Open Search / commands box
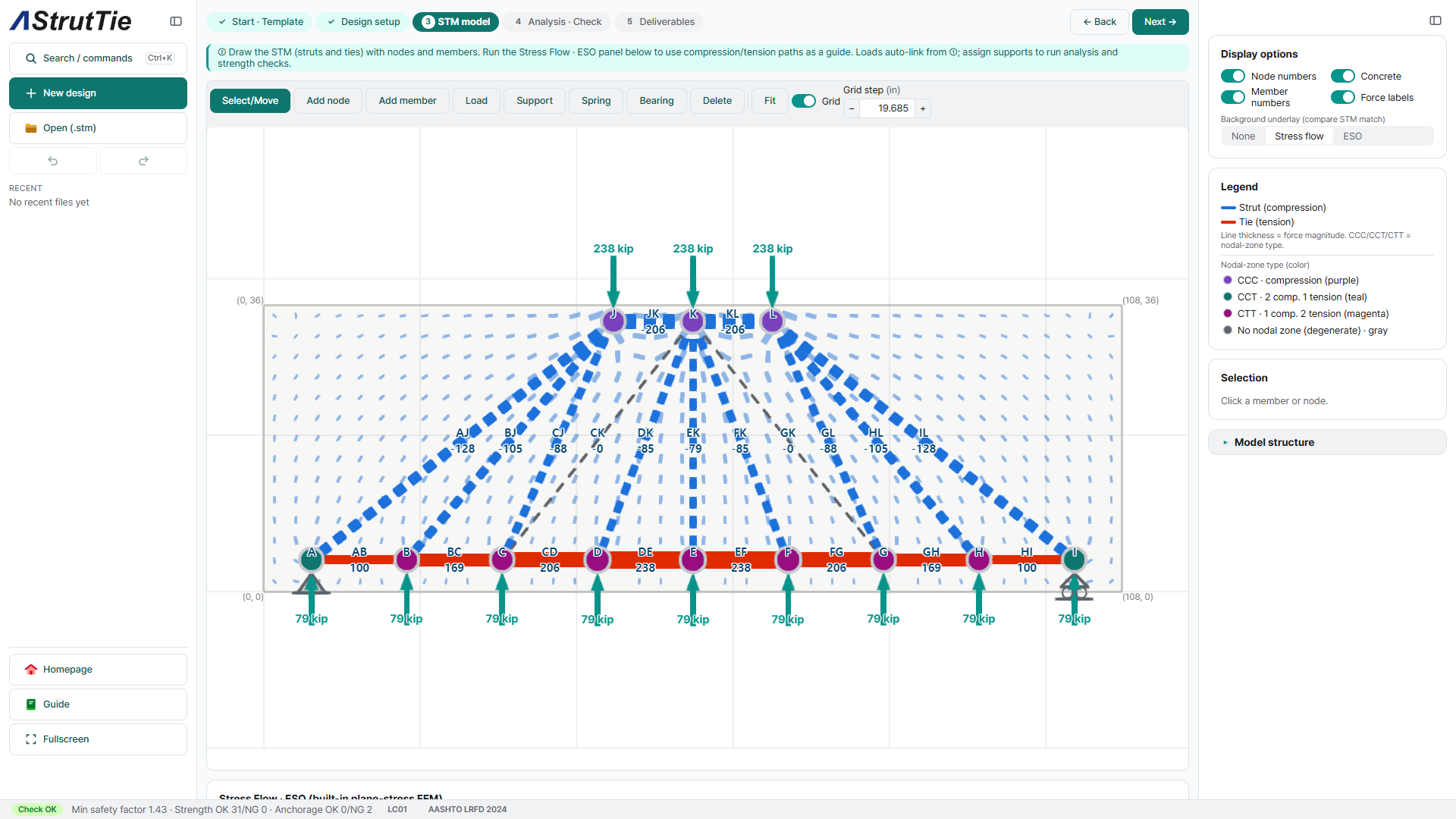The image size is (1456, 819). point(98,58)
